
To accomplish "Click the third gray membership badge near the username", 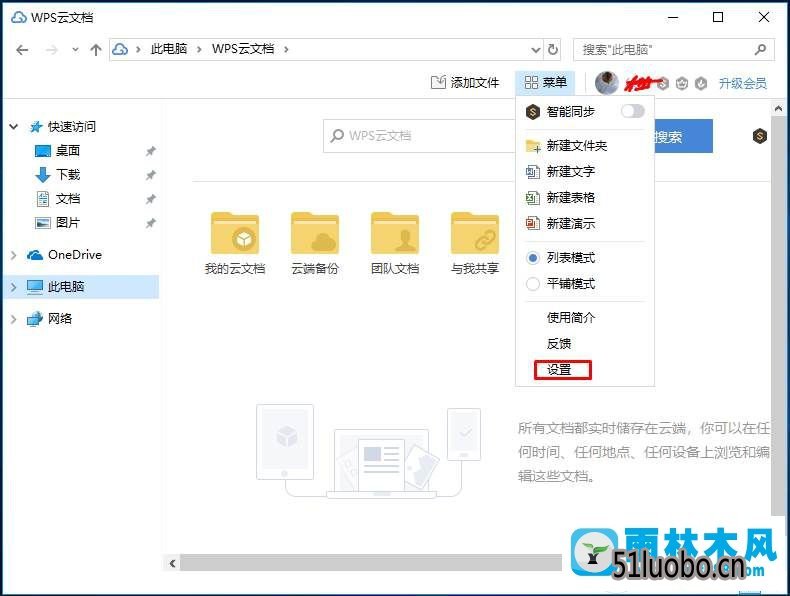I will (701, 83).
